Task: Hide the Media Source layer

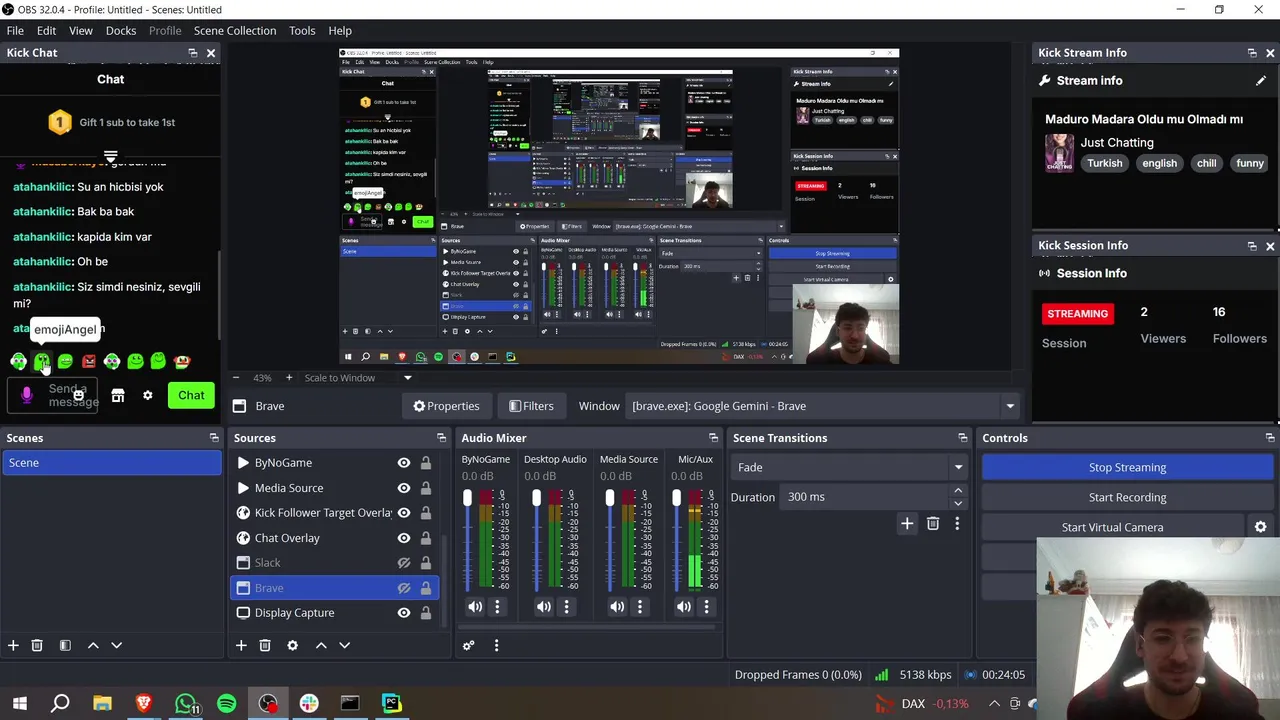Action: tap(404, 488)
